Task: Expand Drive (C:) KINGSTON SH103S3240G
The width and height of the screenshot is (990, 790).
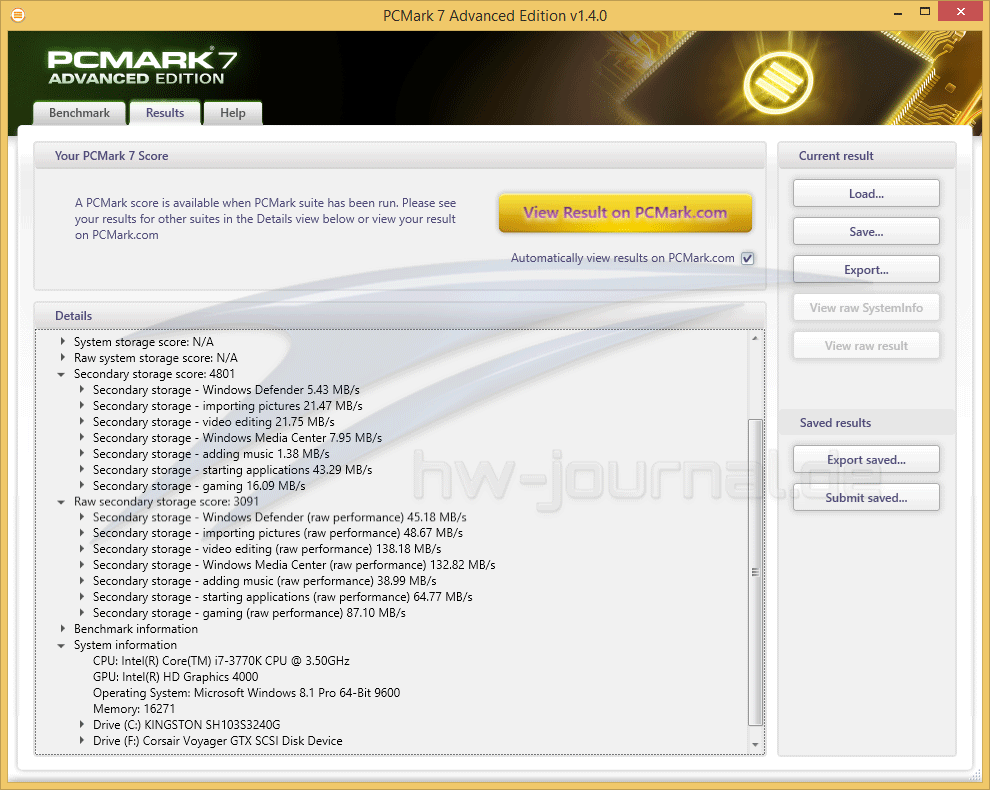Action: (x=81, y=724)
